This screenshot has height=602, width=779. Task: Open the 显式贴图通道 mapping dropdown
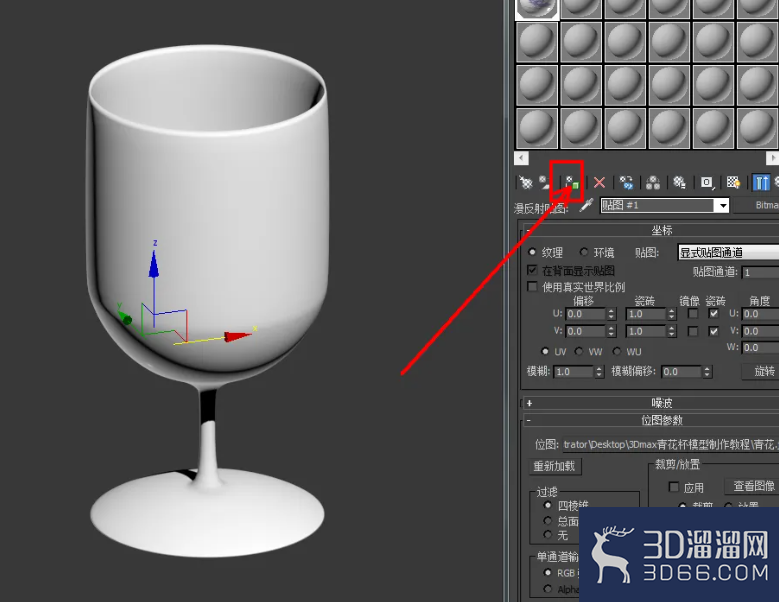[x=728, y=252]
